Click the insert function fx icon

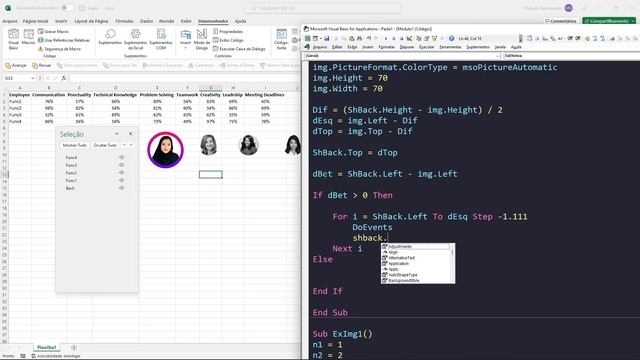(64, 78)
